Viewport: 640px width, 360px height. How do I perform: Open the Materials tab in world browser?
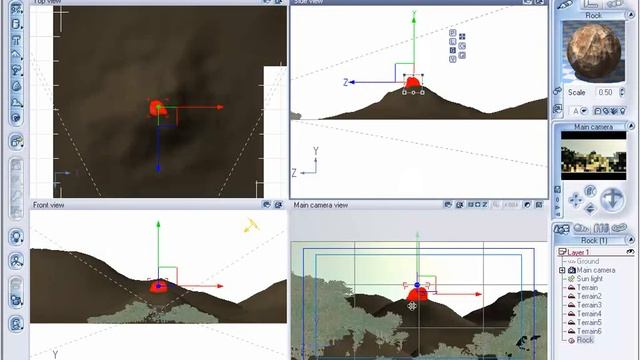[581, 229]
